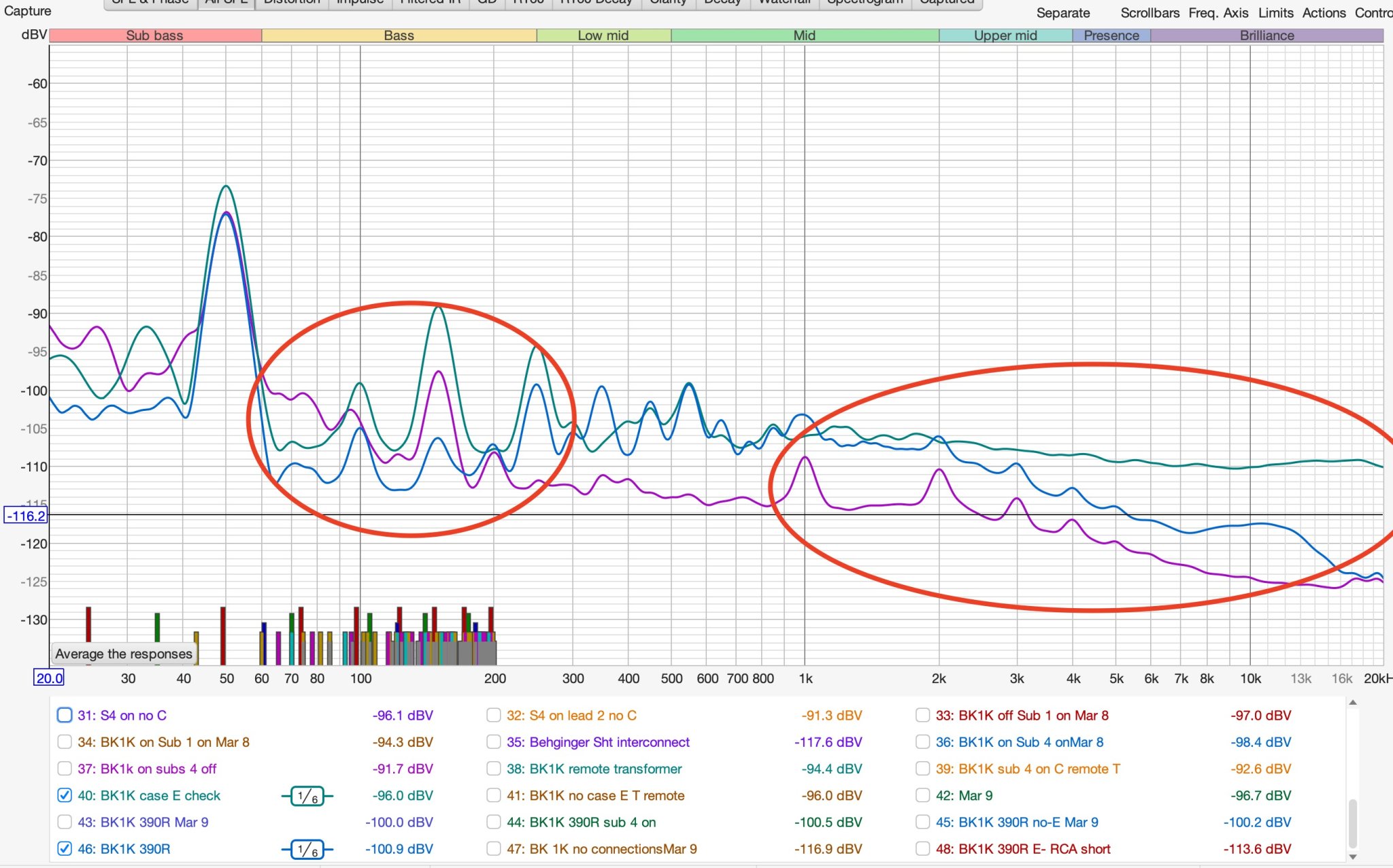Tick checkbox for 41: BK1K no case E T remote
This screenshot has width=1393, height=868.
click(x=494, y=795)
